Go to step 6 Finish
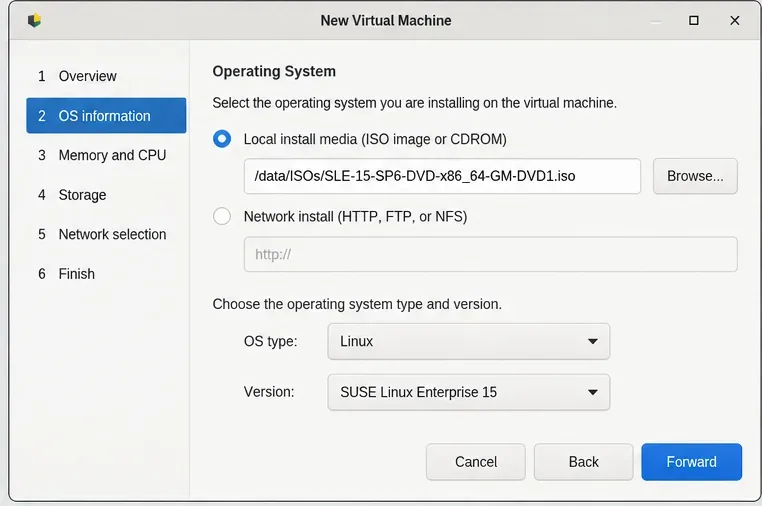 (106, 274)
